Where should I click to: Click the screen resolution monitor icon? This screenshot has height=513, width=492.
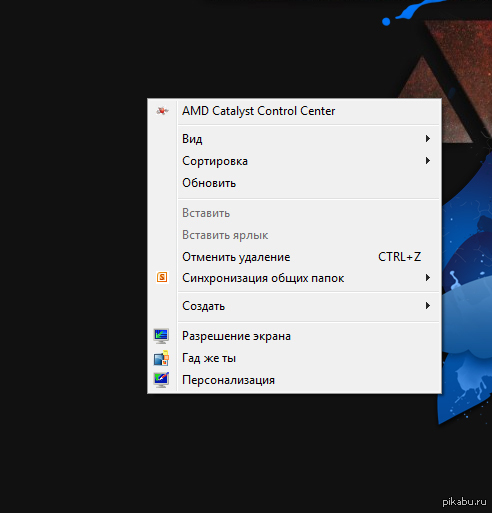[x=161, y=336]
